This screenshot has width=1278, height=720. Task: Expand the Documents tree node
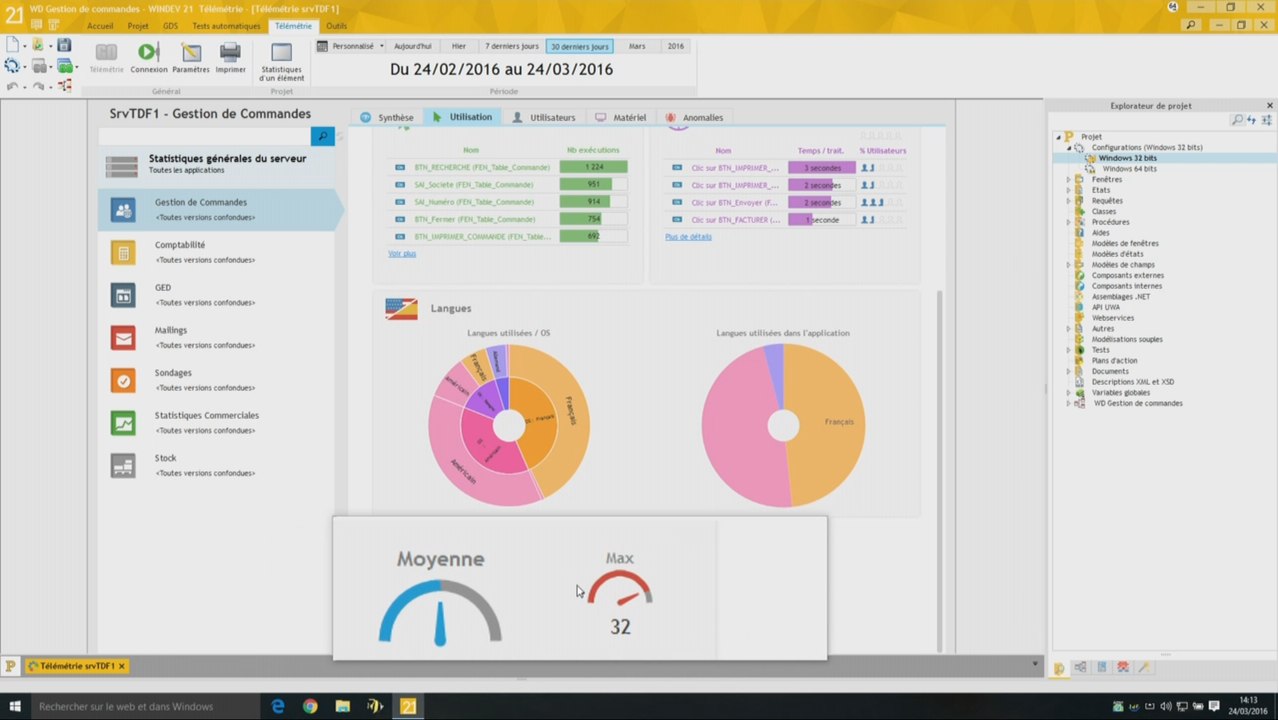[1068, 371]
